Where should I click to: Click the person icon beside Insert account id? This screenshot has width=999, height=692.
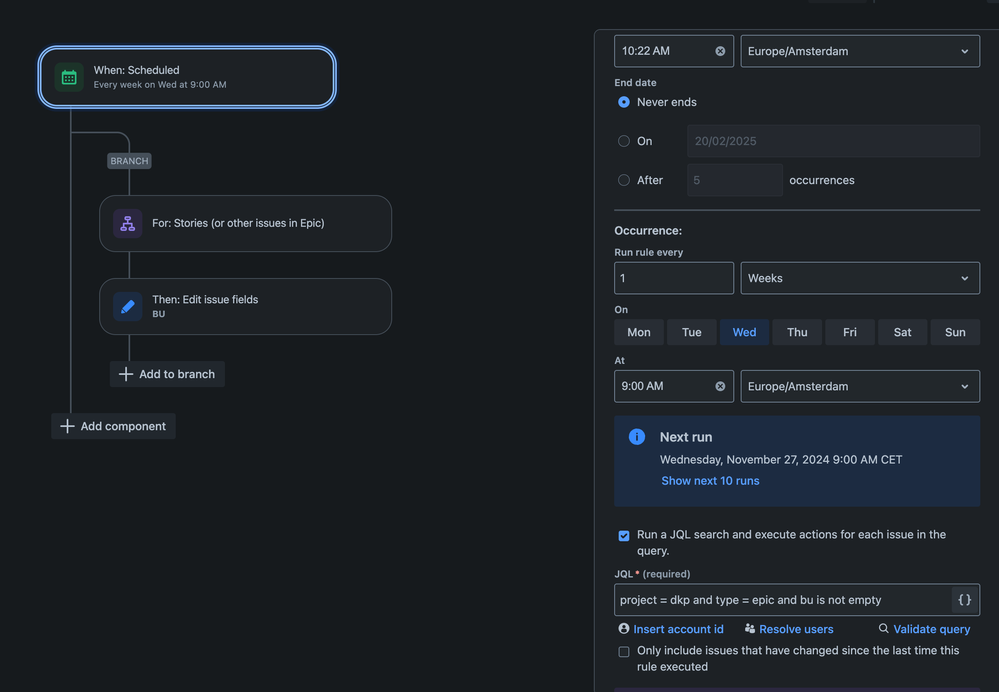(624, 628)
